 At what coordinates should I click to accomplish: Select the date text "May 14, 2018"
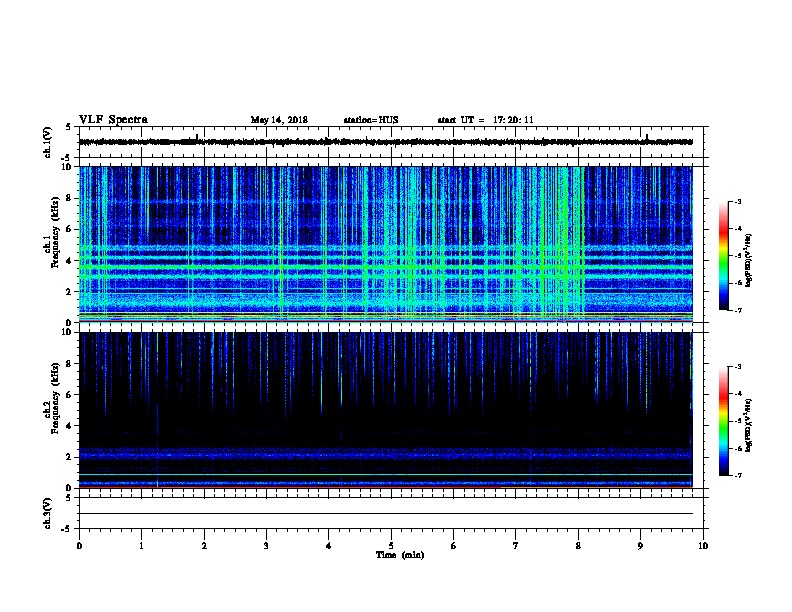coord(279,120)
